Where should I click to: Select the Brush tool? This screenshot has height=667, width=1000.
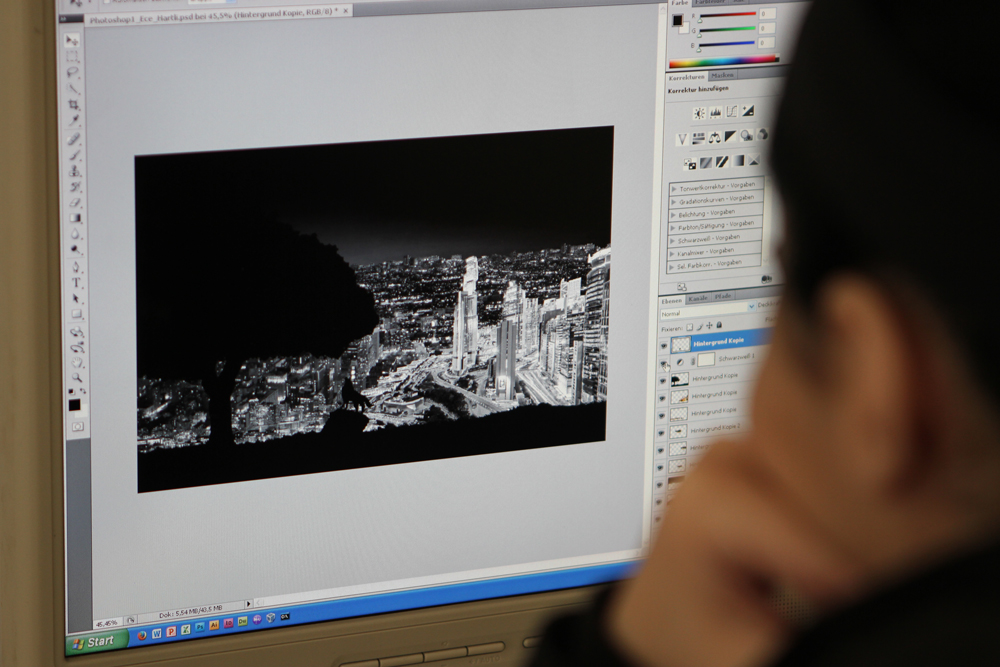tap(75, 155)
